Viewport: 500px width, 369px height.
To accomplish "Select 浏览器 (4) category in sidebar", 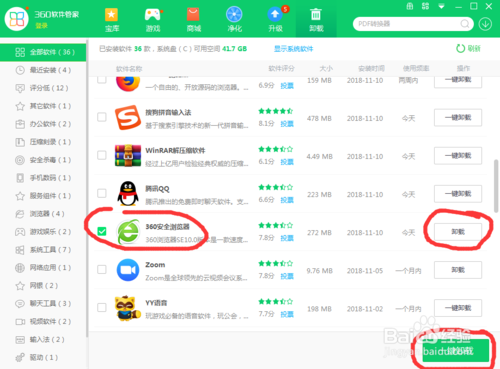I will point(43,214).
